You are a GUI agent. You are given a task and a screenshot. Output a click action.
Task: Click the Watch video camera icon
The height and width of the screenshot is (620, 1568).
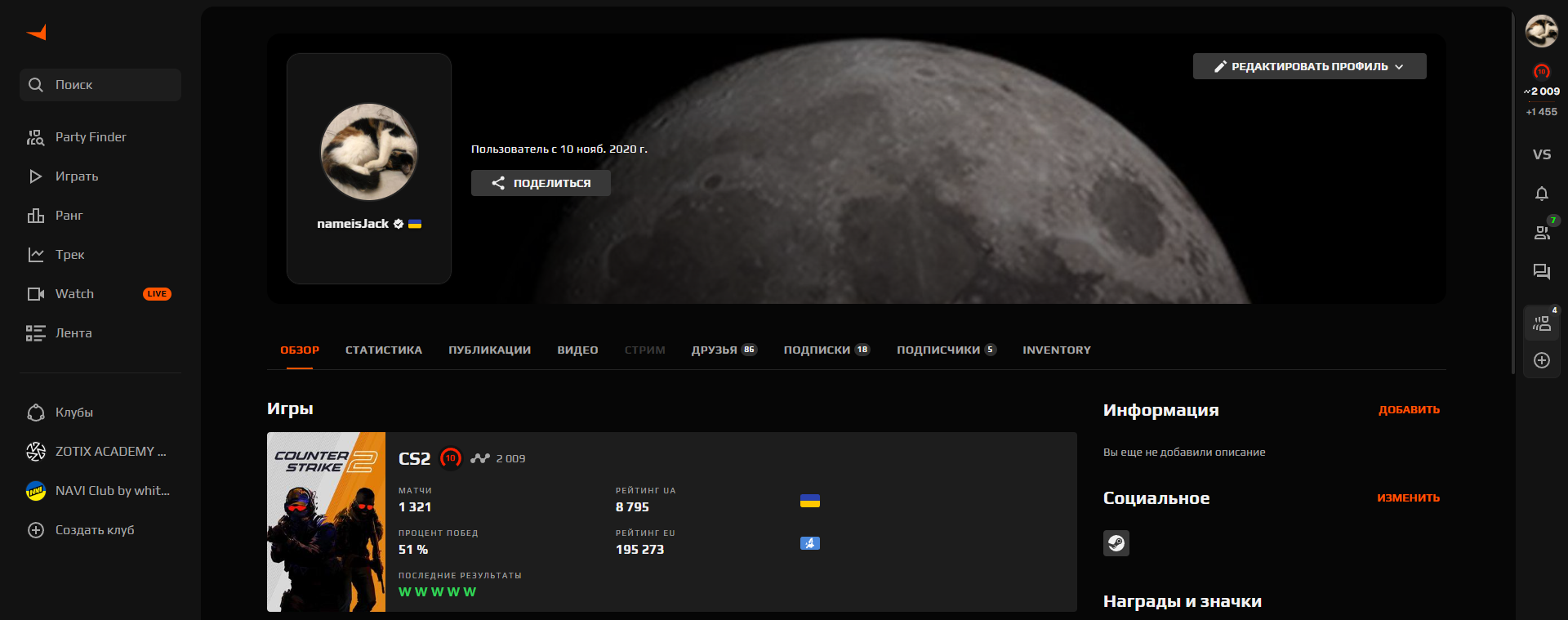pyautogui.click(x=36, y=294)
